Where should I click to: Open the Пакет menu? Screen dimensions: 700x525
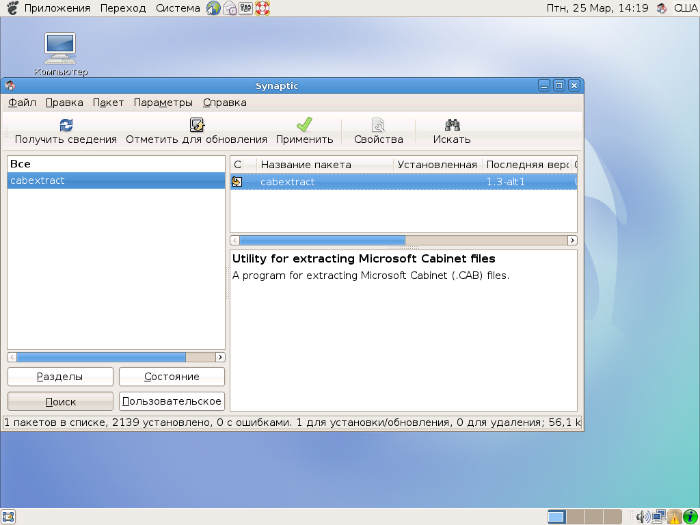click(x=108, y=102)
